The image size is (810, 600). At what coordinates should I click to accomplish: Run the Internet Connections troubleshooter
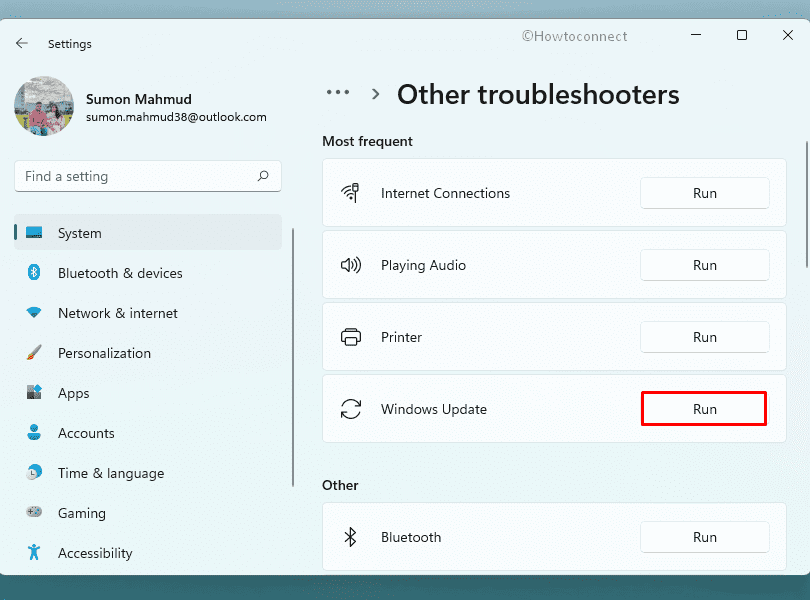pyautogui.click(x=705, y=193)
